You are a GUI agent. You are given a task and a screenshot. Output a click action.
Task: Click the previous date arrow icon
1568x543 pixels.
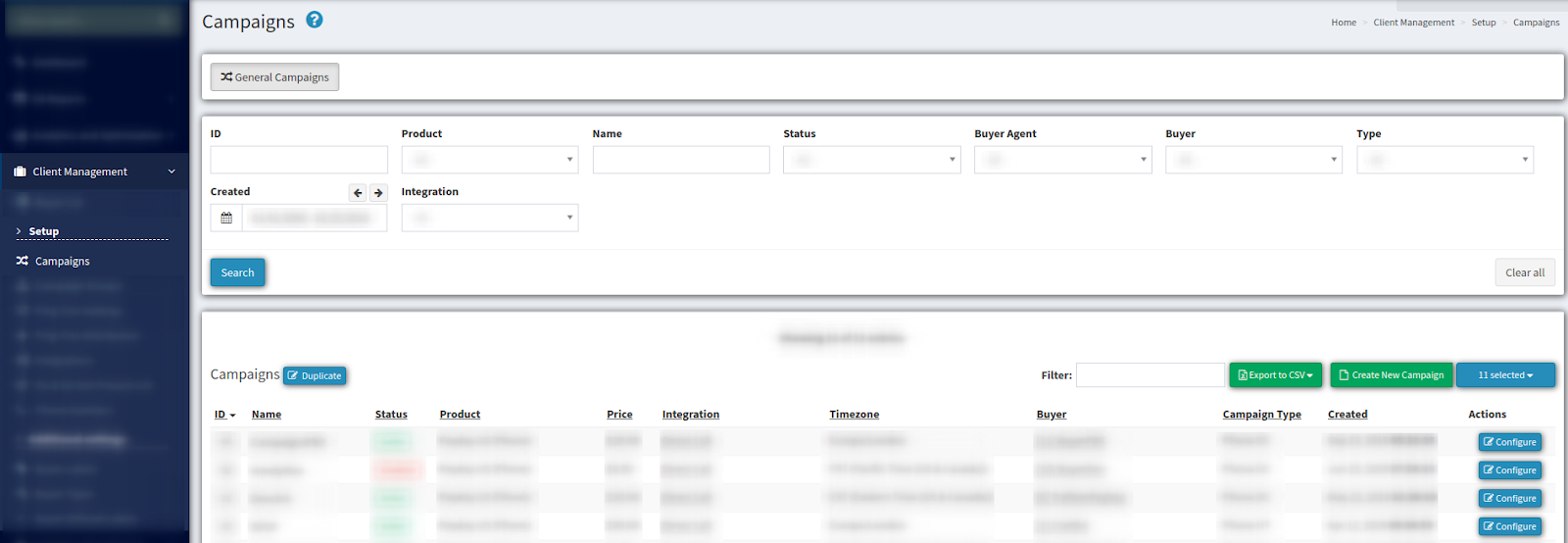pos(358,193)
